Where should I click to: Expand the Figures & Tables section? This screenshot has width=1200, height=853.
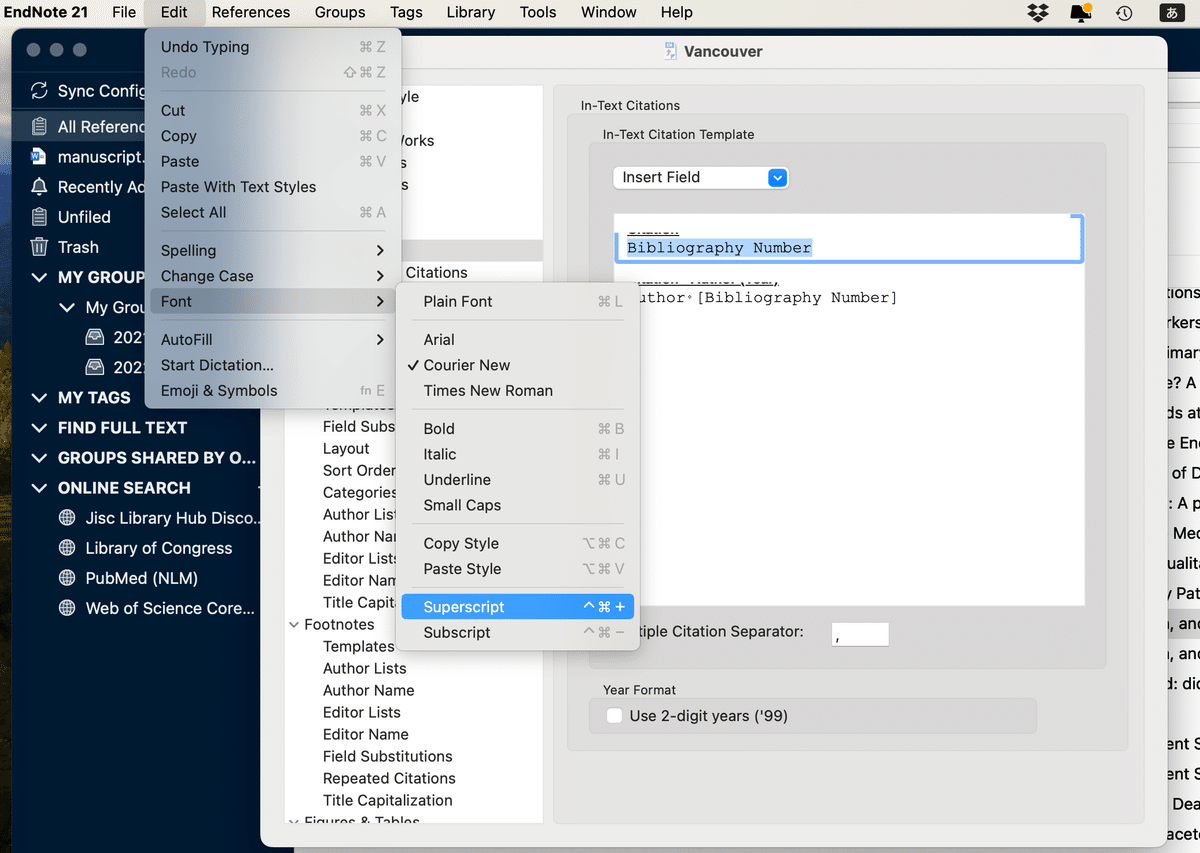294,820
